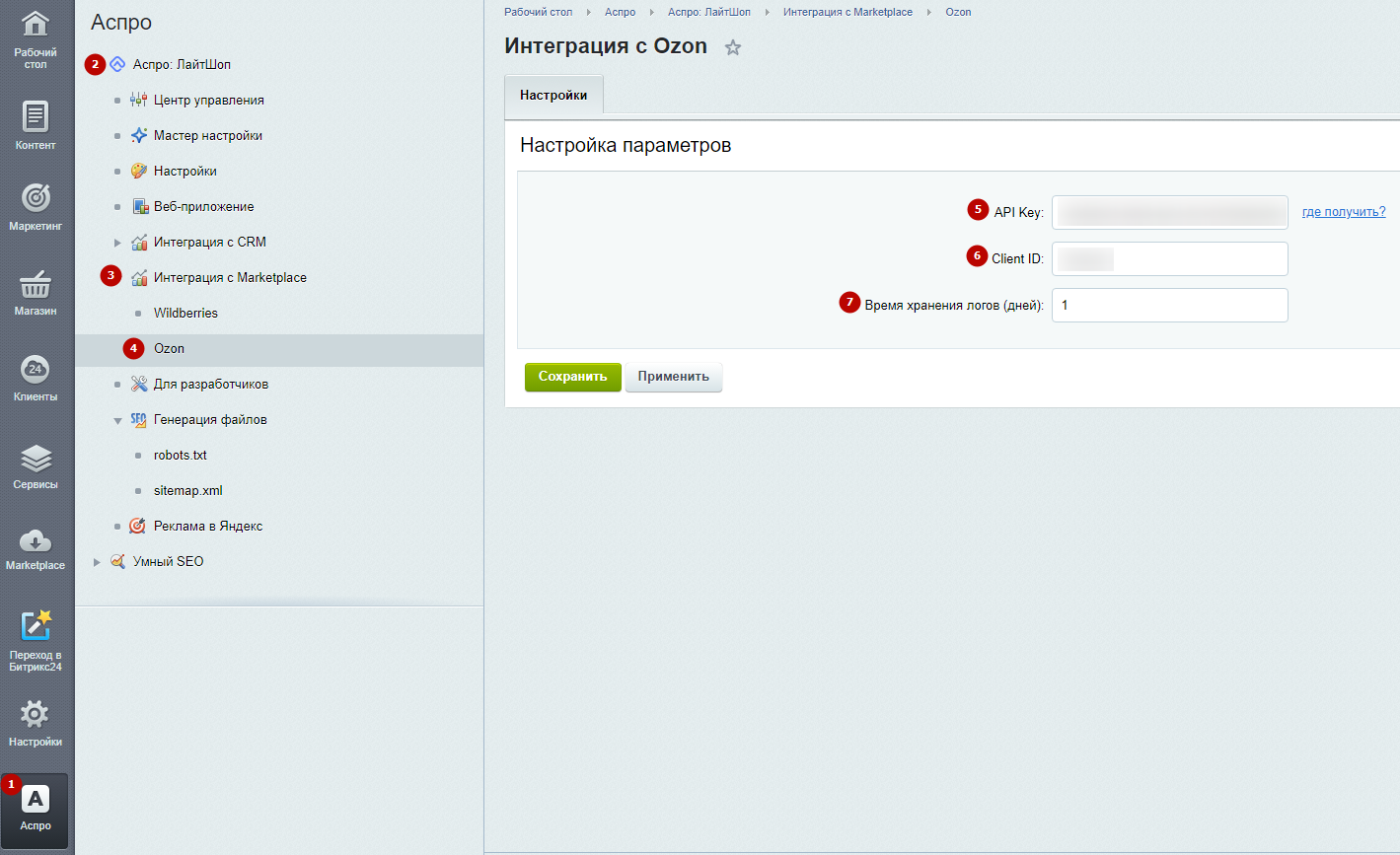The height and width of the screenshot is (855, 1400).
Task: Click Интеграция с Marketplace in the breadcrumb
Action: pos(848,12)
